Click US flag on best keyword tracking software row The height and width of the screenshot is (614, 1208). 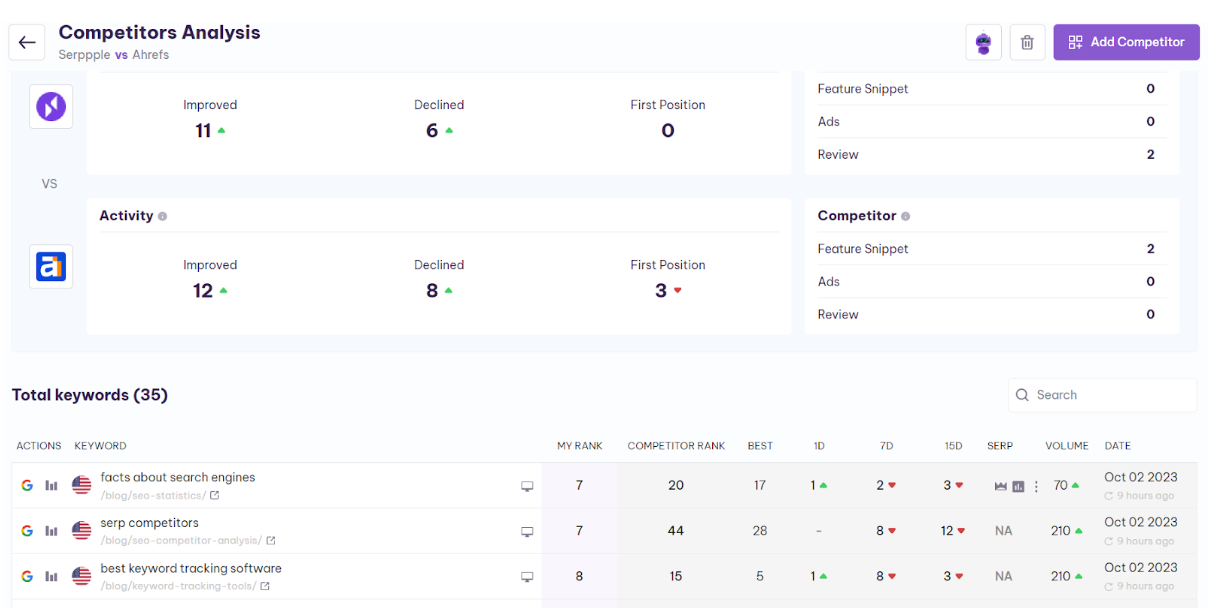(82, 576)
